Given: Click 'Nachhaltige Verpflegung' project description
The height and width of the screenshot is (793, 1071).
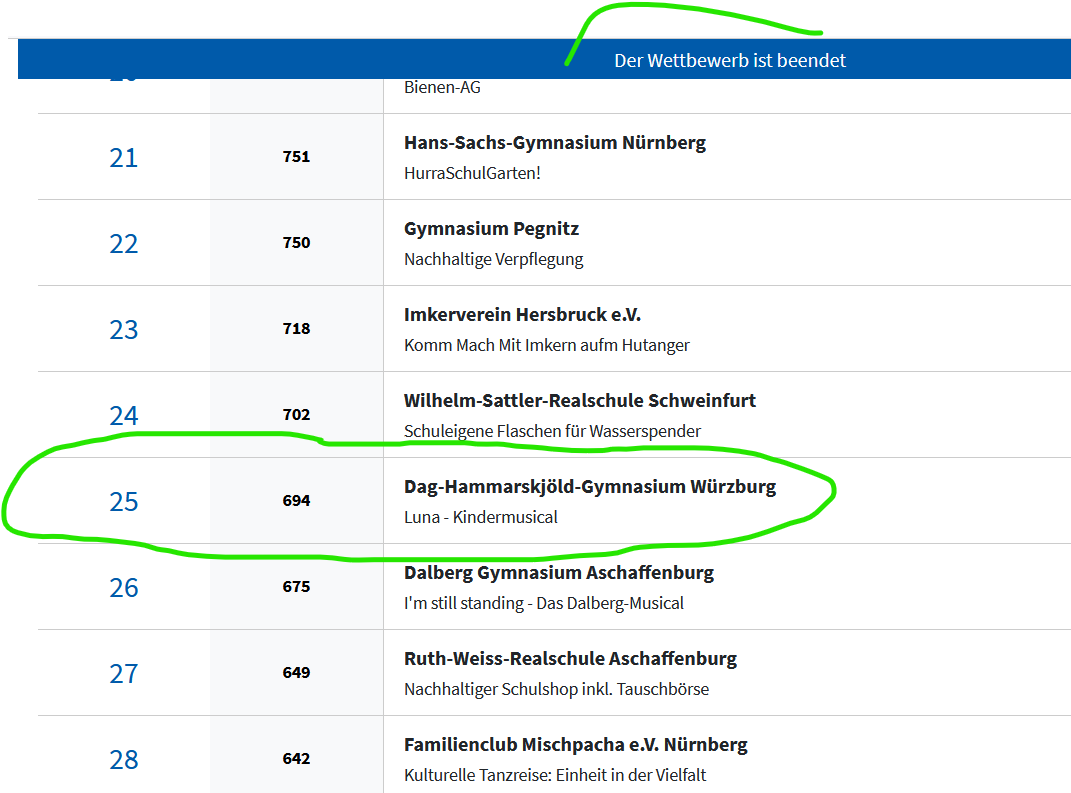Looking at the screenshot, I should (x=493, y=259).
